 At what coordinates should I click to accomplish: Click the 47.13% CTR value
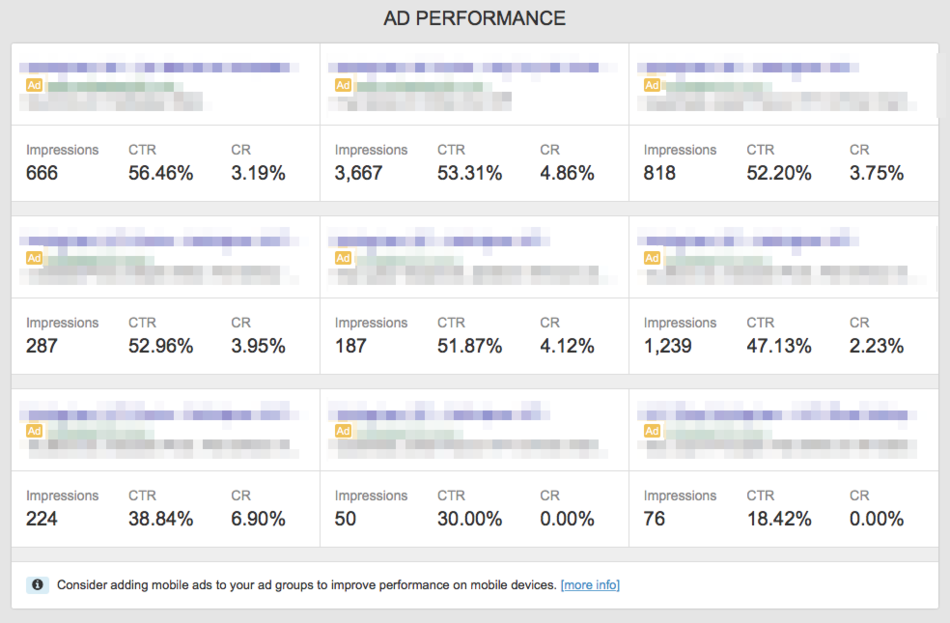pos(778,346)
